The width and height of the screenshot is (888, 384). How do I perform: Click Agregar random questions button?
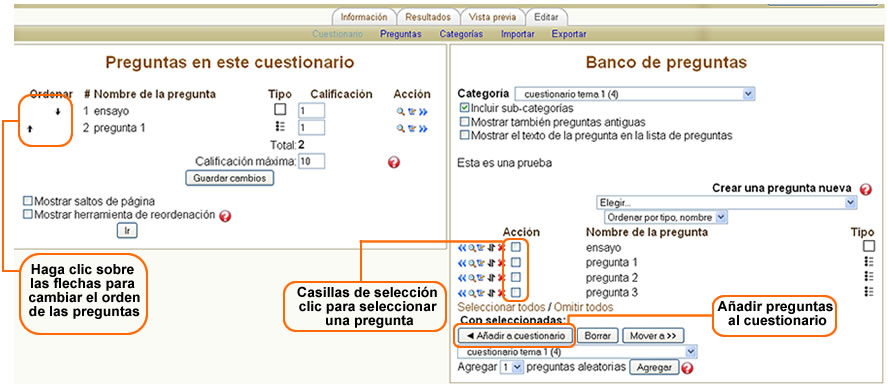pyautogui.click(x=654, y=368)
